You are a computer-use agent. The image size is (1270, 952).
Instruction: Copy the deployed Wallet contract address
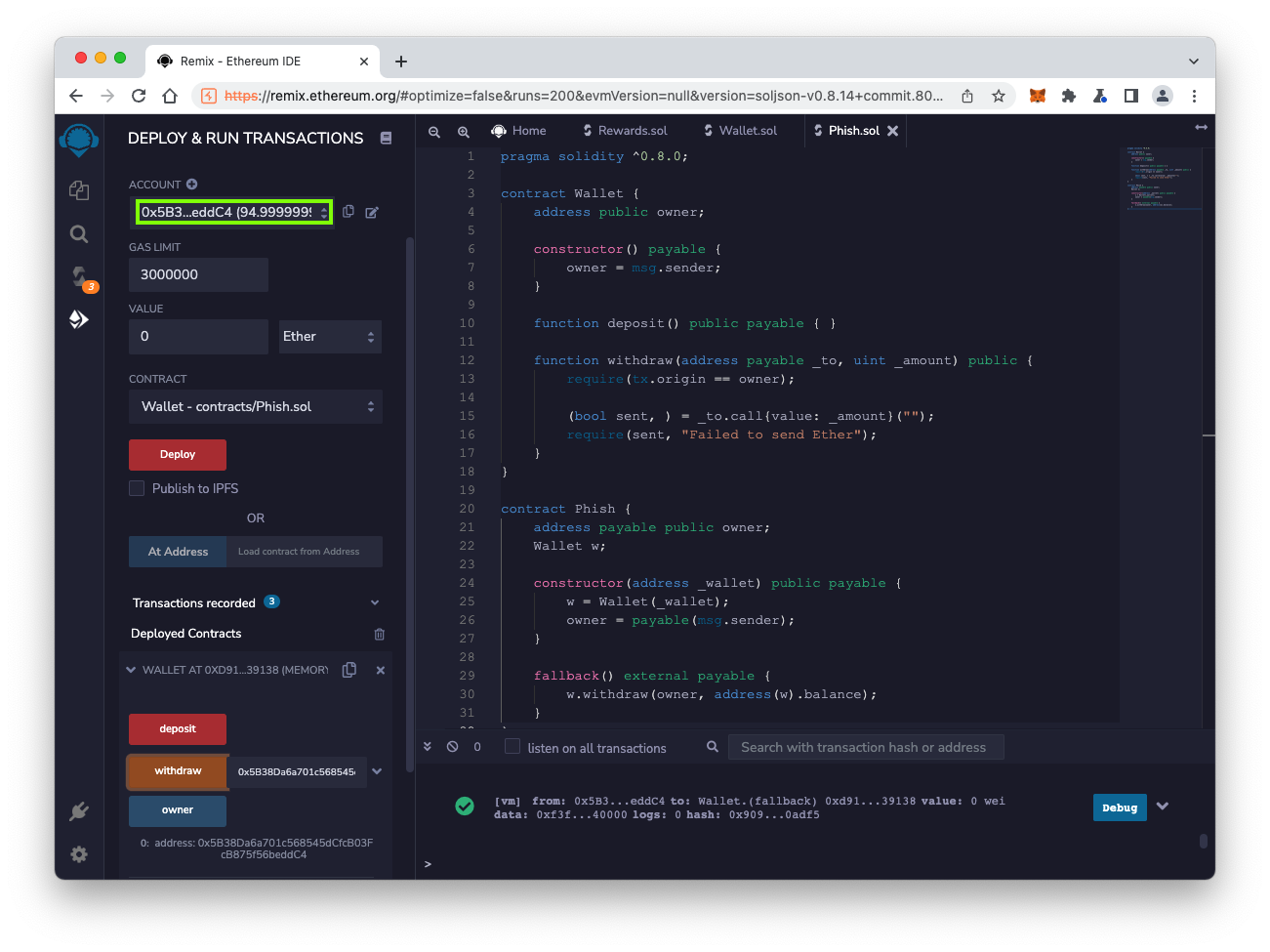click(x=349, y=670)
